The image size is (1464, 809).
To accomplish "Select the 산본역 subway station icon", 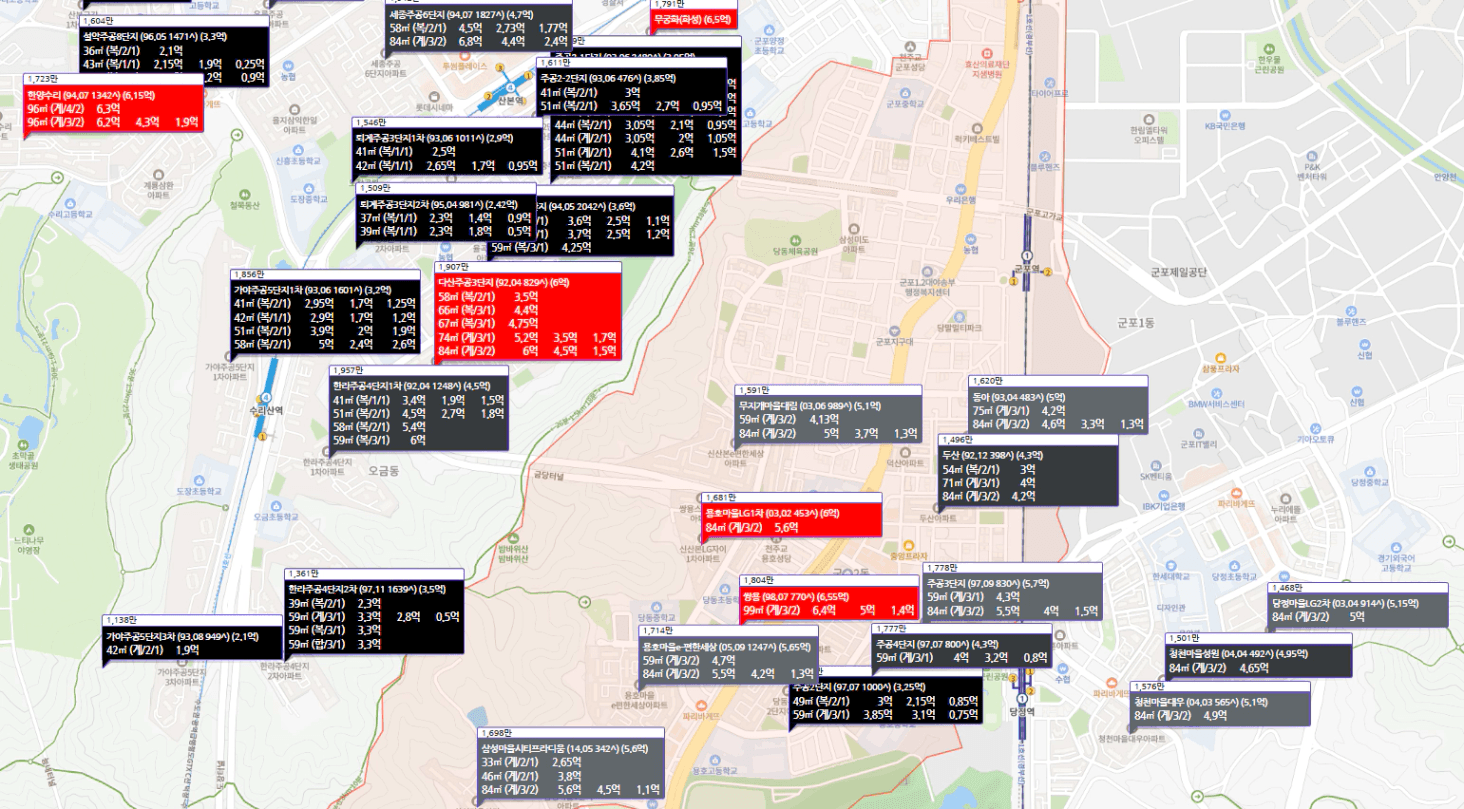I will (x=511, y=86).
